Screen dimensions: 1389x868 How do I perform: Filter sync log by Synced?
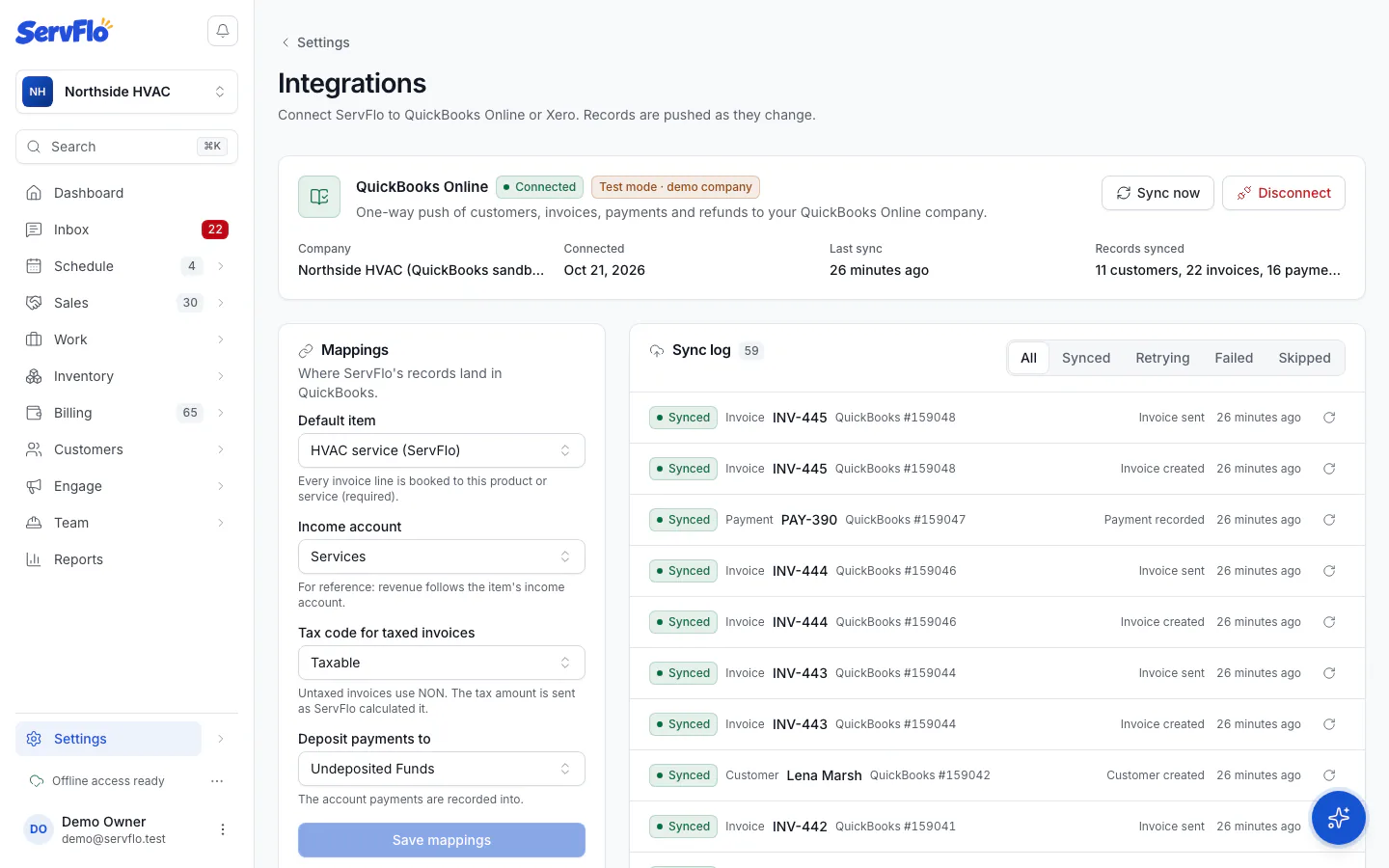pyautogui.click(x=1086, y=358)
